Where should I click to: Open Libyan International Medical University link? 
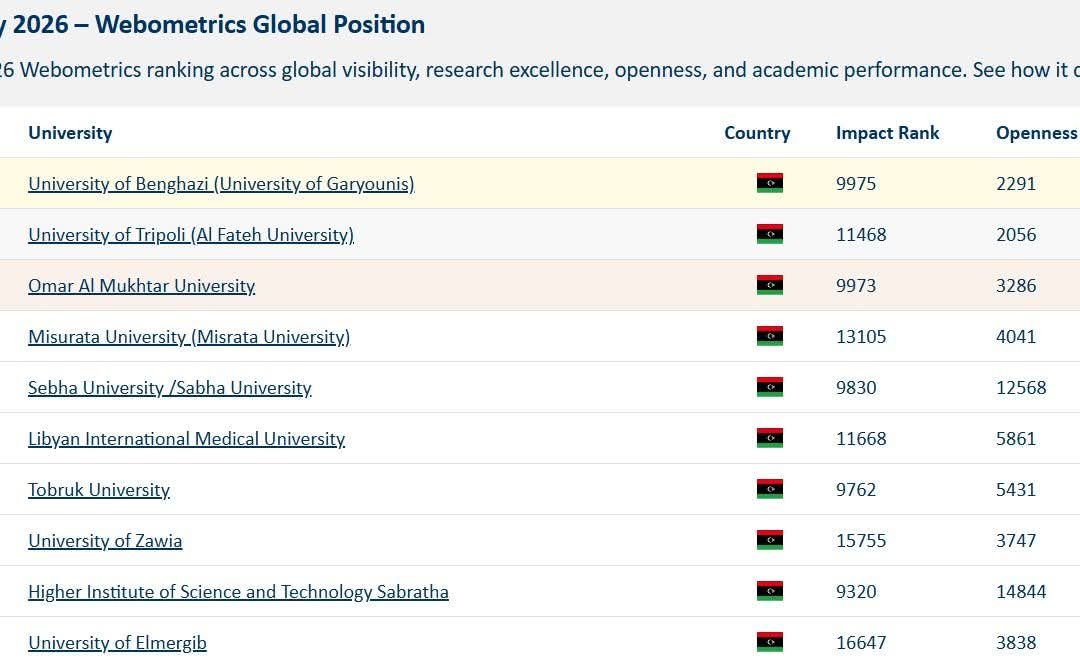[x=186, y=439]
